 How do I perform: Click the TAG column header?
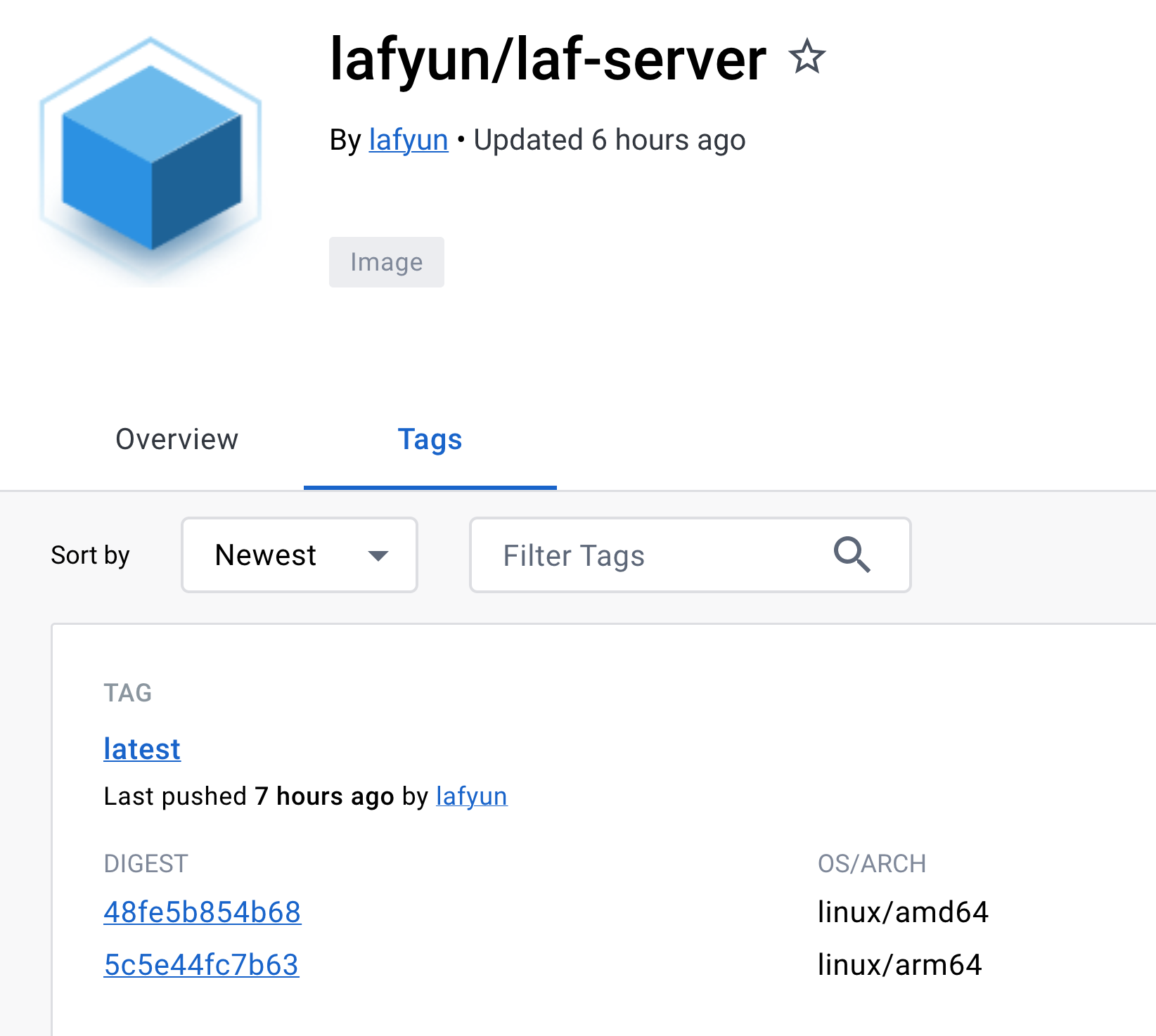tap(127, 692)
